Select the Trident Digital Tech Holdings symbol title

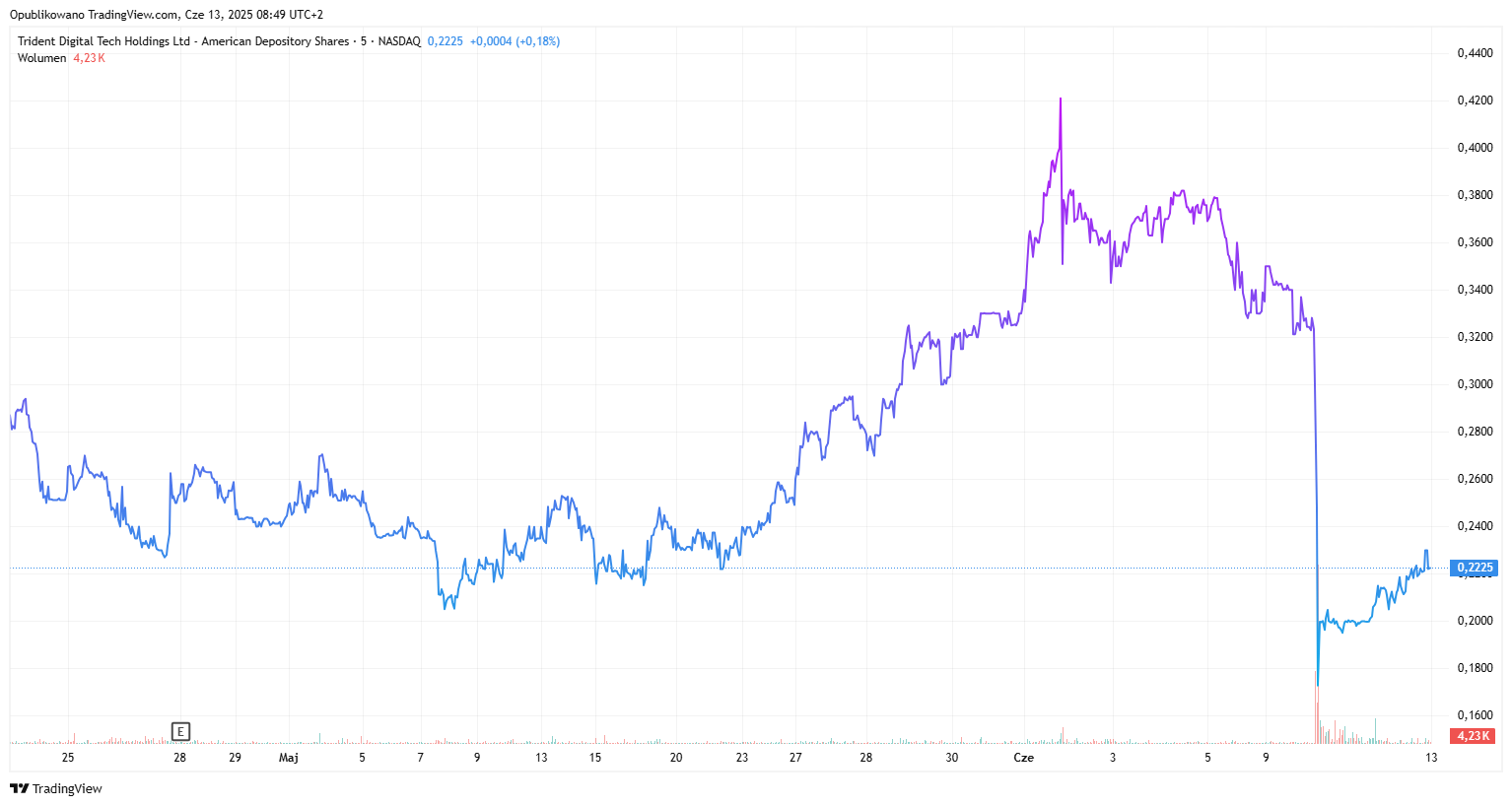pos(182,41)
